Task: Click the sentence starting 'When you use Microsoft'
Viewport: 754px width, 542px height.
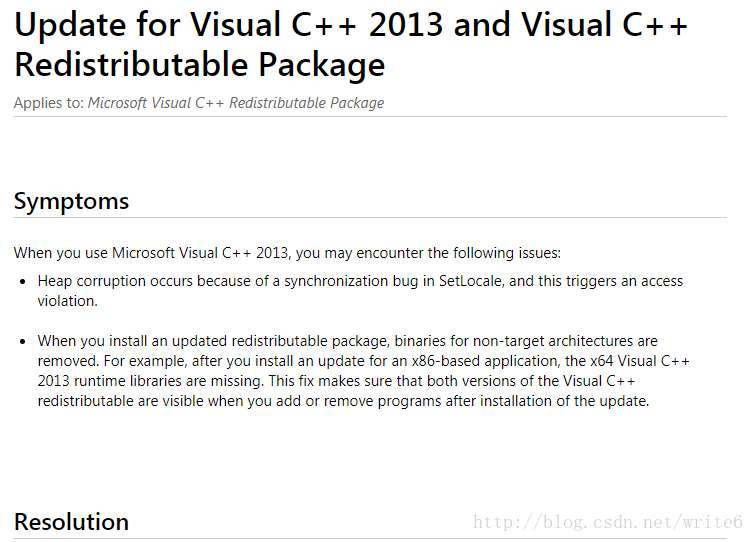Action: [287, 253]
